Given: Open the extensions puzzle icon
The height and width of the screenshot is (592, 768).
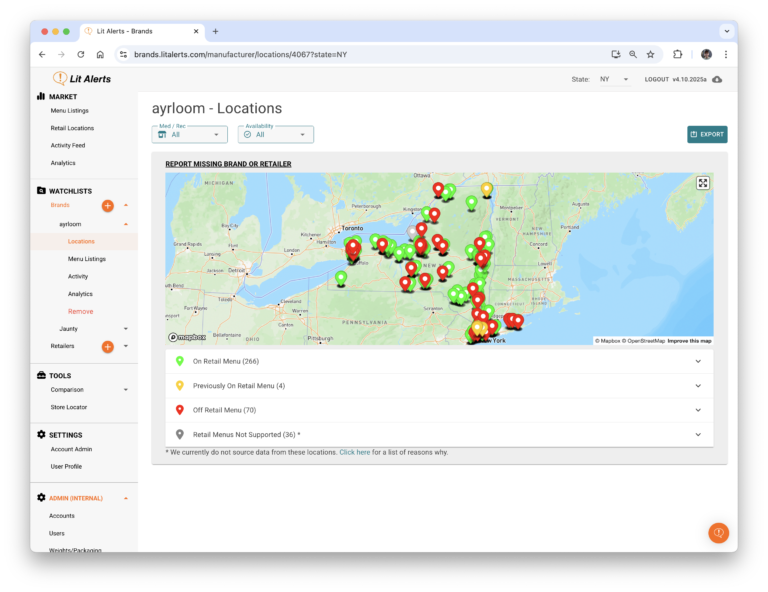Looking at the screenshot, I should click(x=677, y=54).
